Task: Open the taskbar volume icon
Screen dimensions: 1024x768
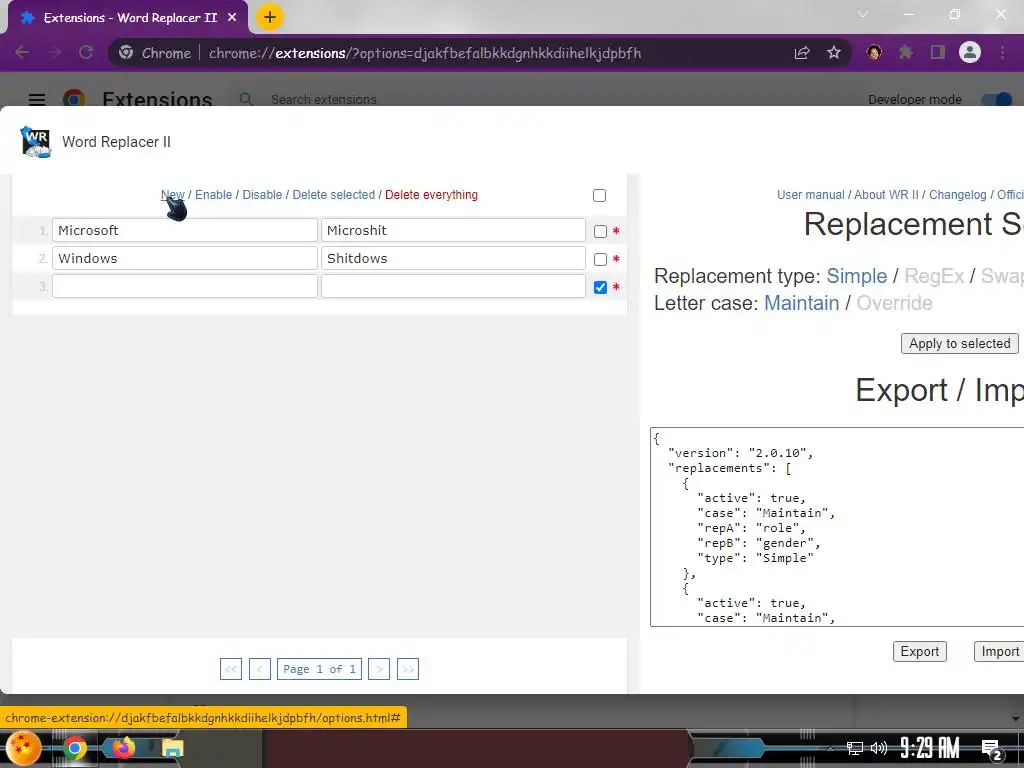Action: pos(879,748)
